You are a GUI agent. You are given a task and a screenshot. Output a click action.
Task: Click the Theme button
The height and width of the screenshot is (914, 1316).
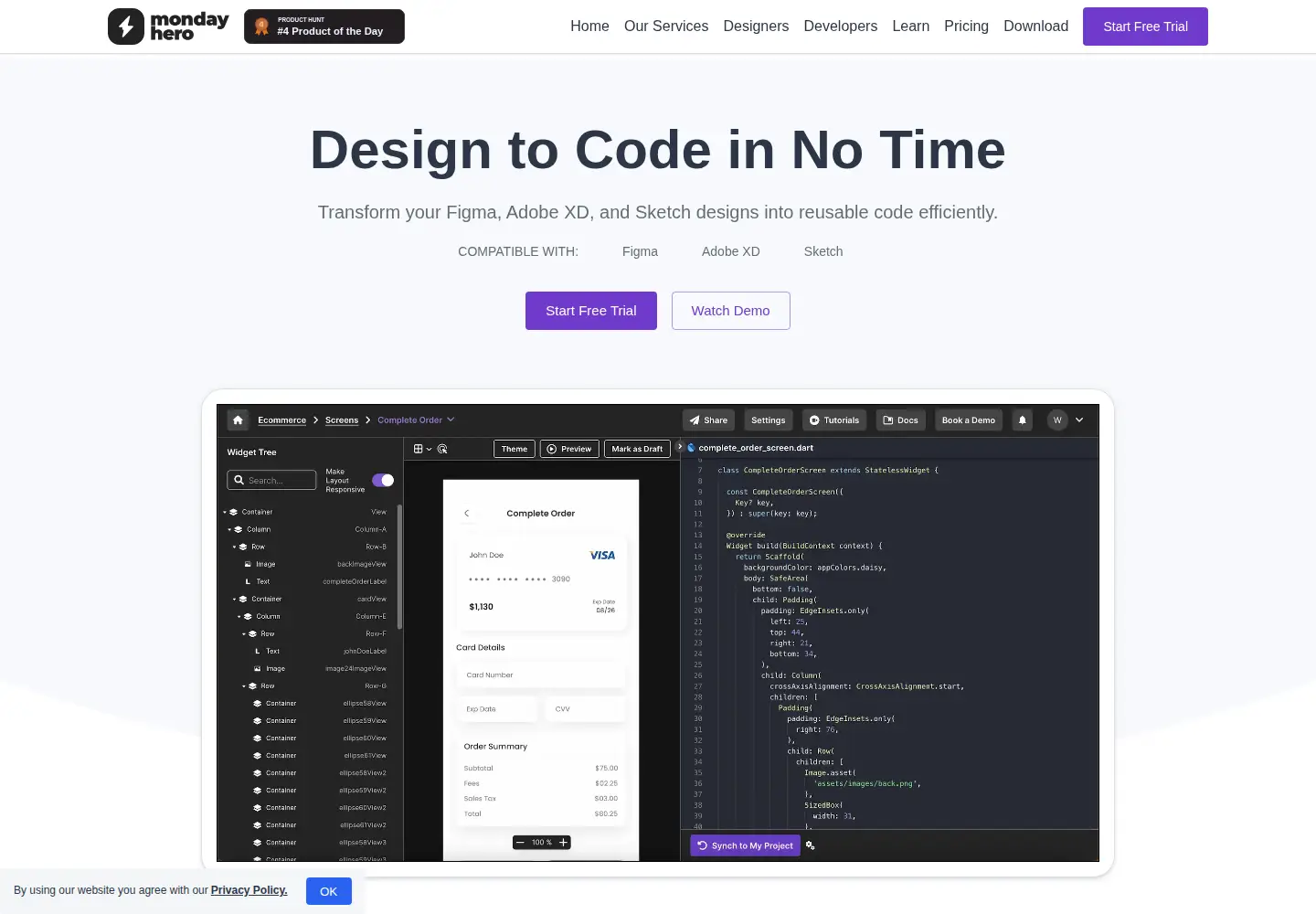click(x=515, y=449)
